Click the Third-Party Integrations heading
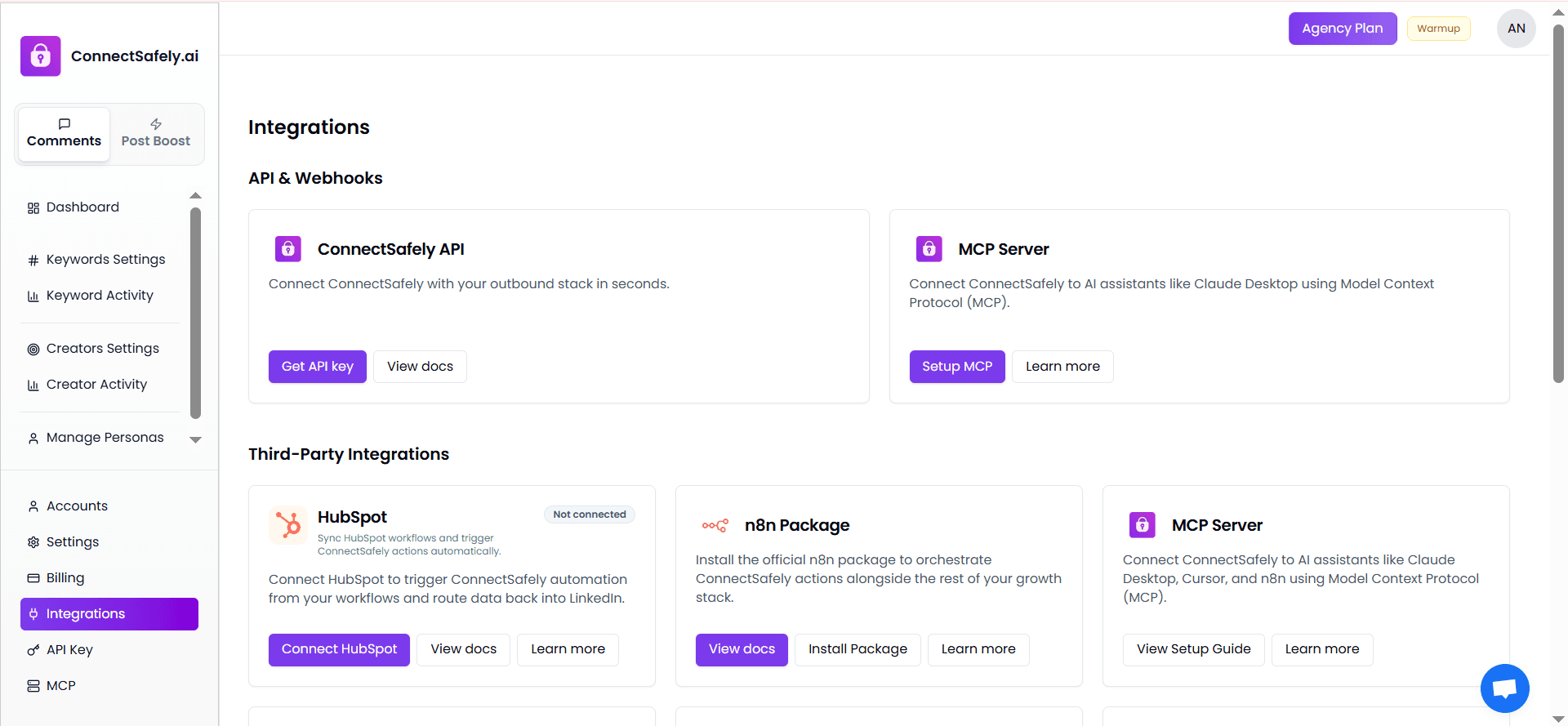The height and width of the screenshot is (726, 1568). click(349, 454)
